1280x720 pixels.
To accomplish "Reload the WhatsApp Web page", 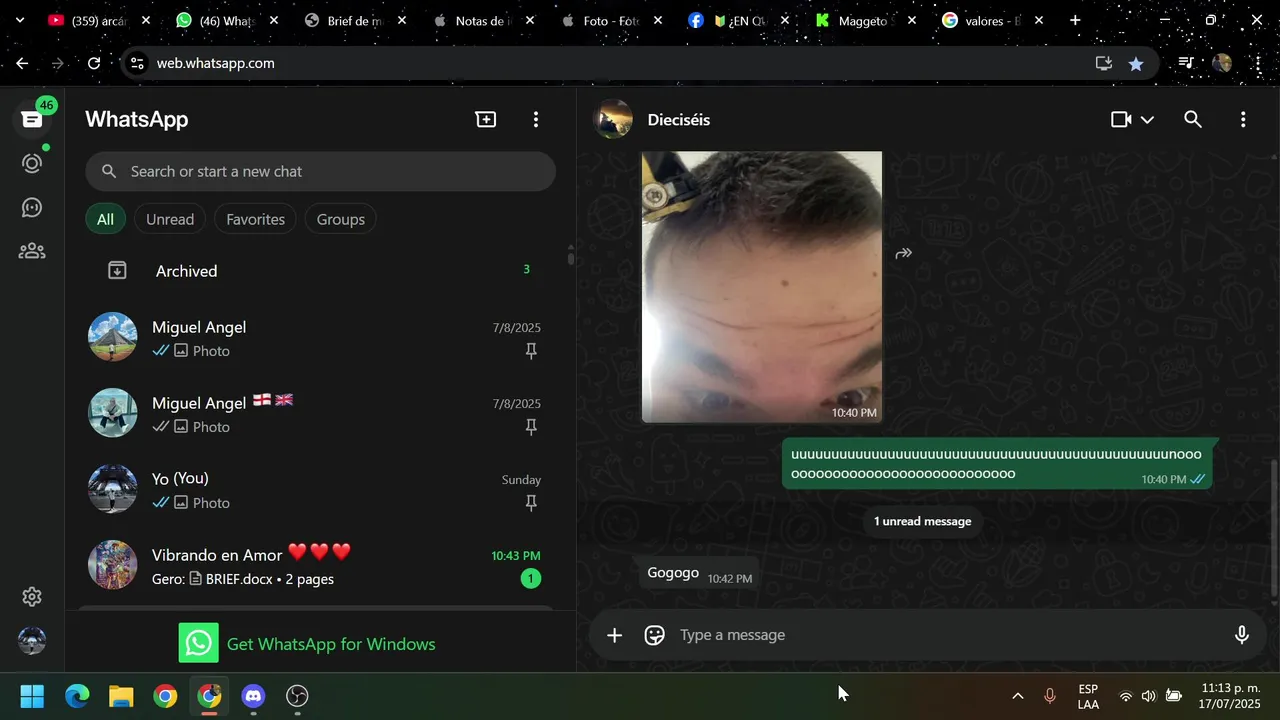I will (x=94, y=63).
